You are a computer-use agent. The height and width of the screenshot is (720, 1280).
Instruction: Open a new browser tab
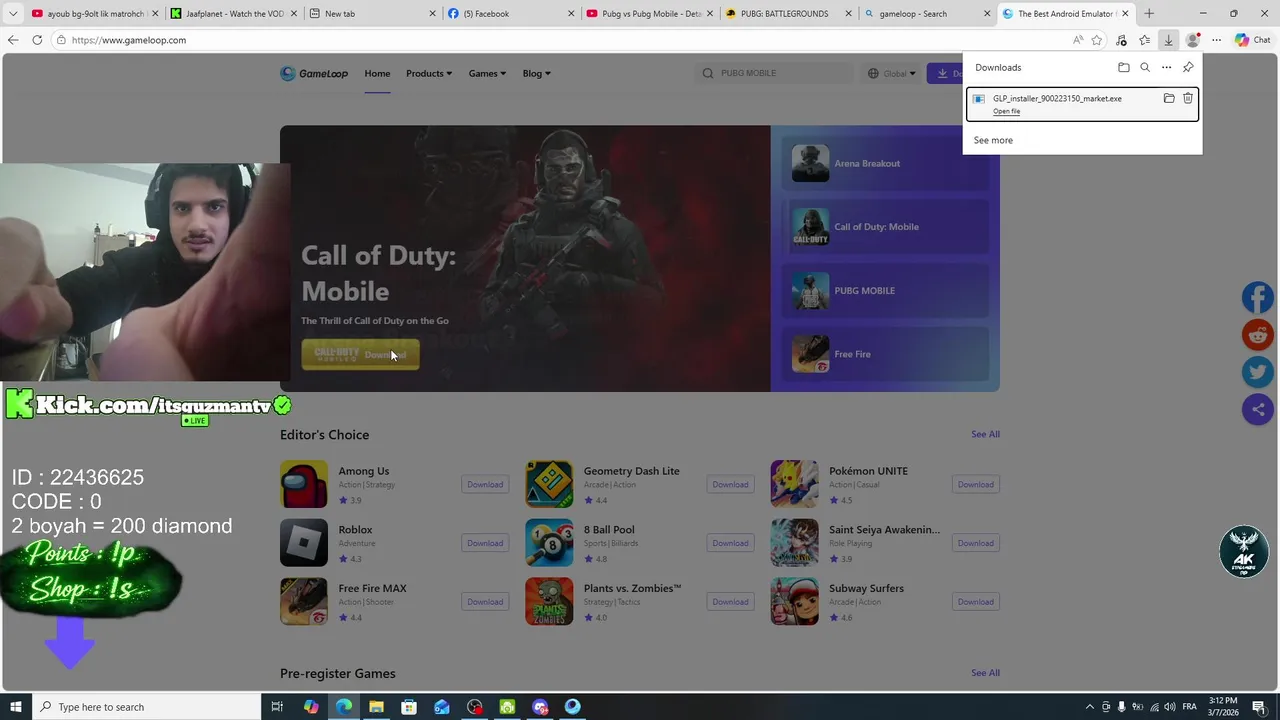click(1149, 14)
